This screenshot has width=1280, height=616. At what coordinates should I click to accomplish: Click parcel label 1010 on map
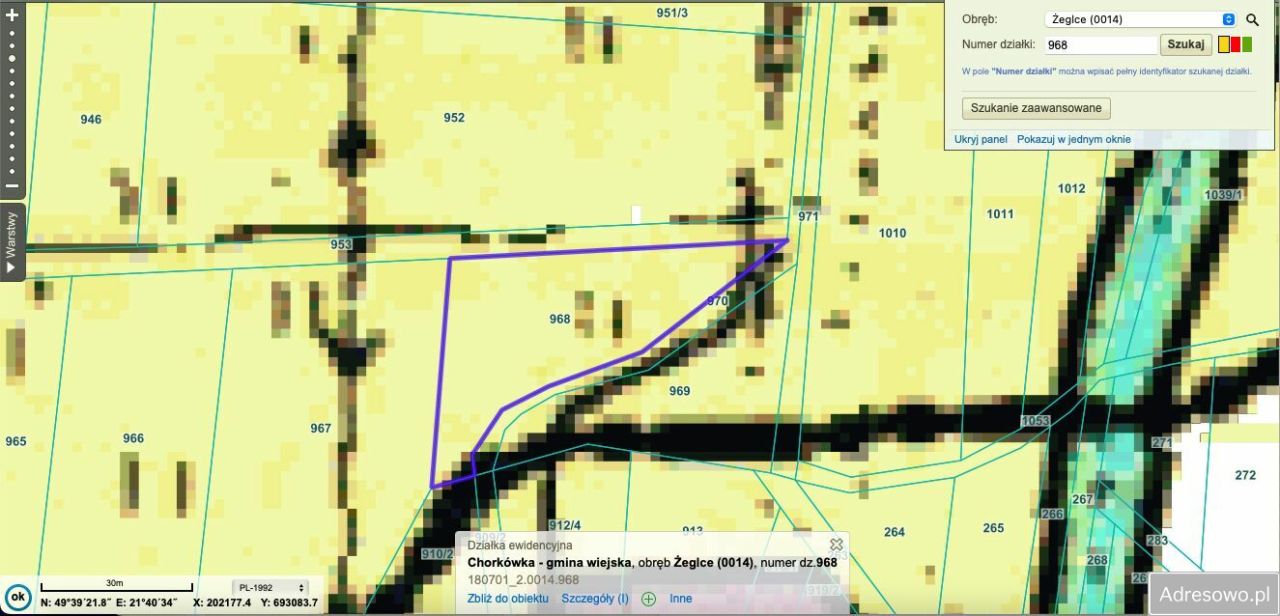[892, 233]
